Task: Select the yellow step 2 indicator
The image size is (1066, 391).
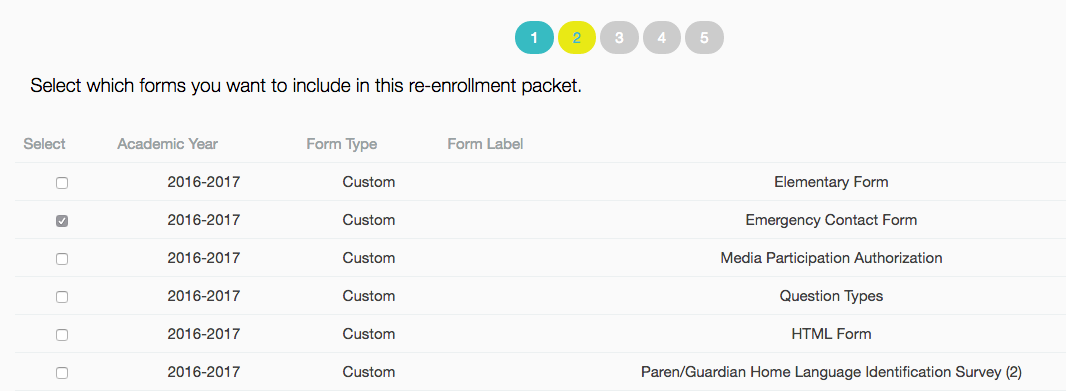Action: [577, 38]
